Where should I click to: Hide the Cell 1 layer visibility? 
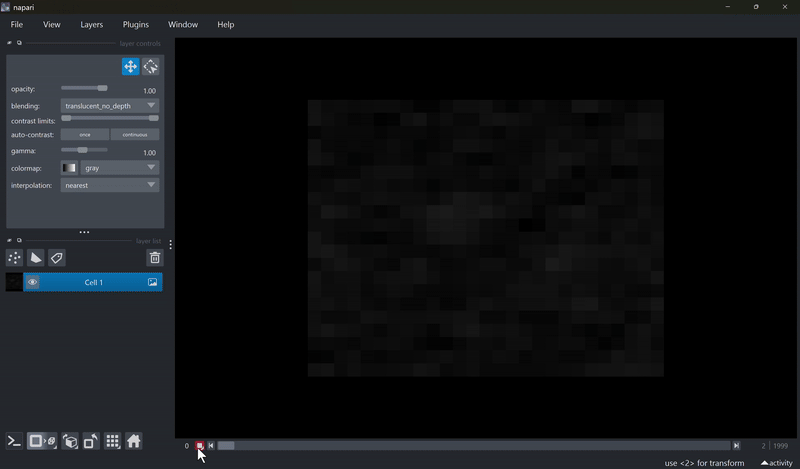coord(33,283)
